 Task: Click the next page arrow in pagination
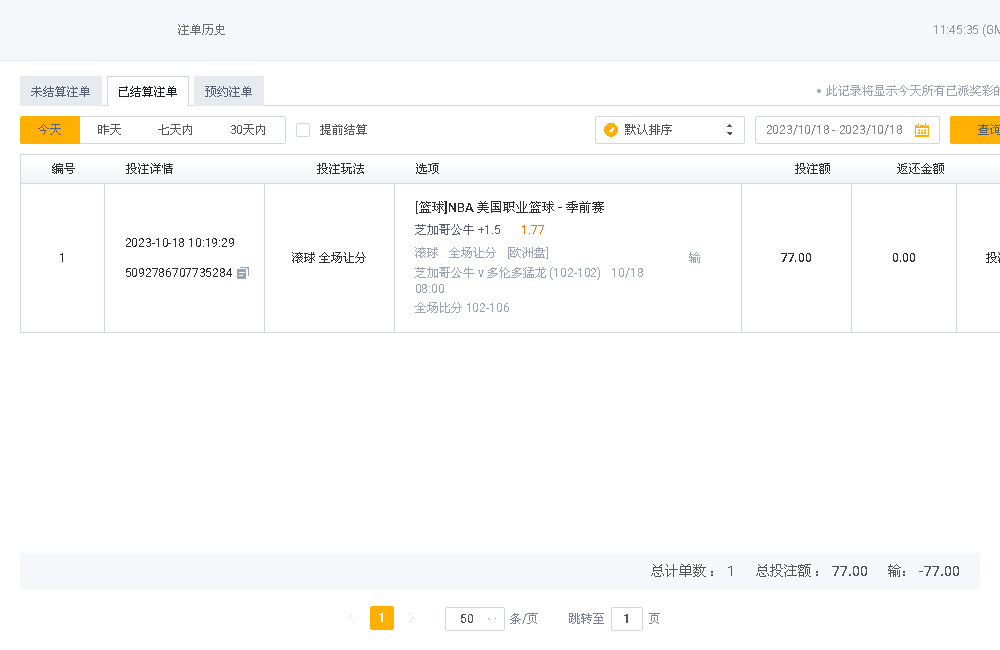[x=411, y=619]
